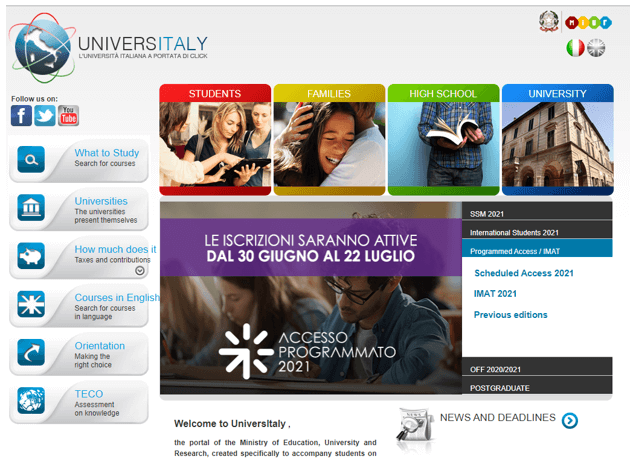
Task: Open News and Deadlines arrow button
Action: pyautogui.click(x=570, y=420)
